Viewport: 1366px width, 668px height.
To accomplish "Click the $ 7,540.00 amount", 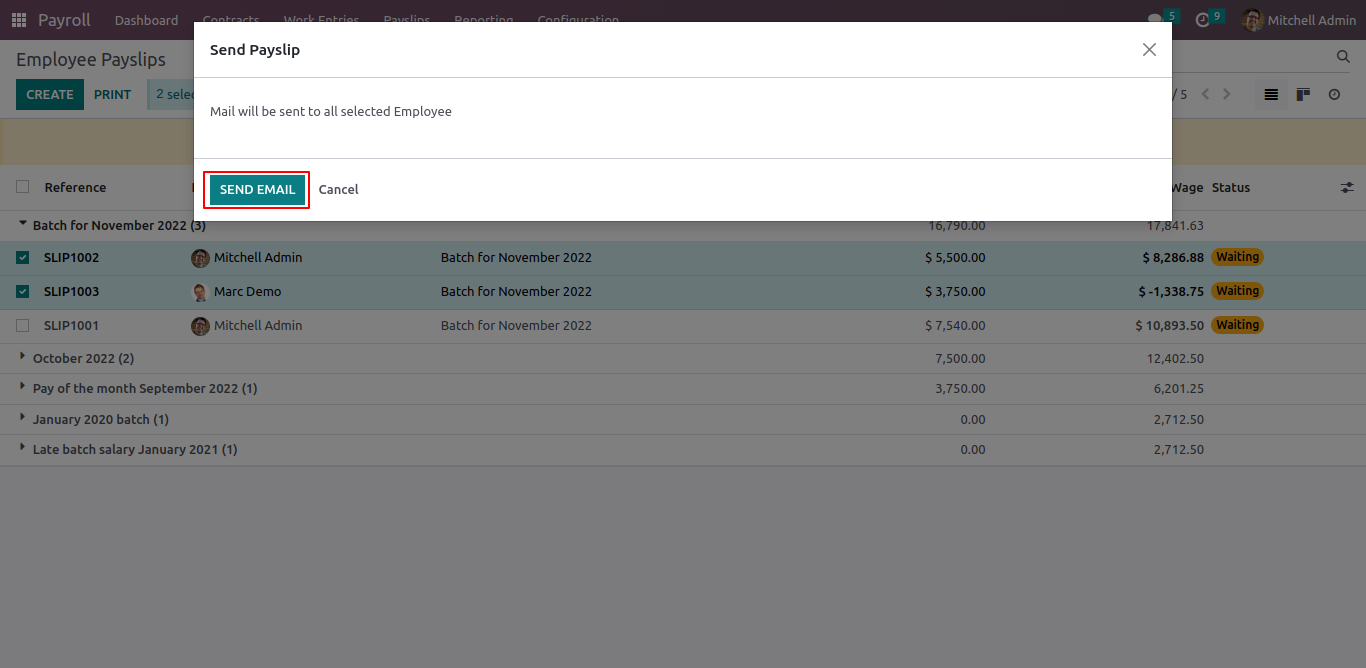I will (955, 326).
